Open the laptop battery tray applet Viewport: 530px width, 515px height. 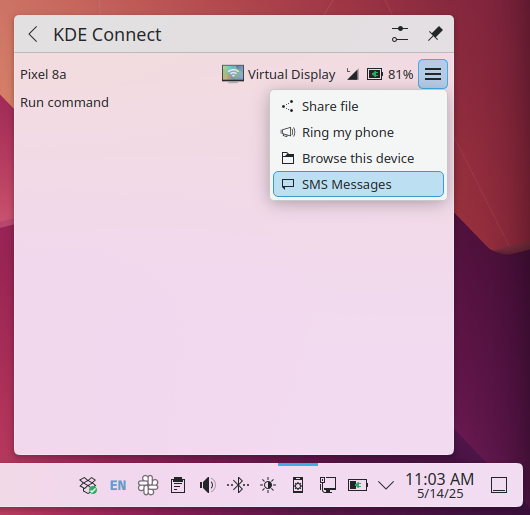358,485
